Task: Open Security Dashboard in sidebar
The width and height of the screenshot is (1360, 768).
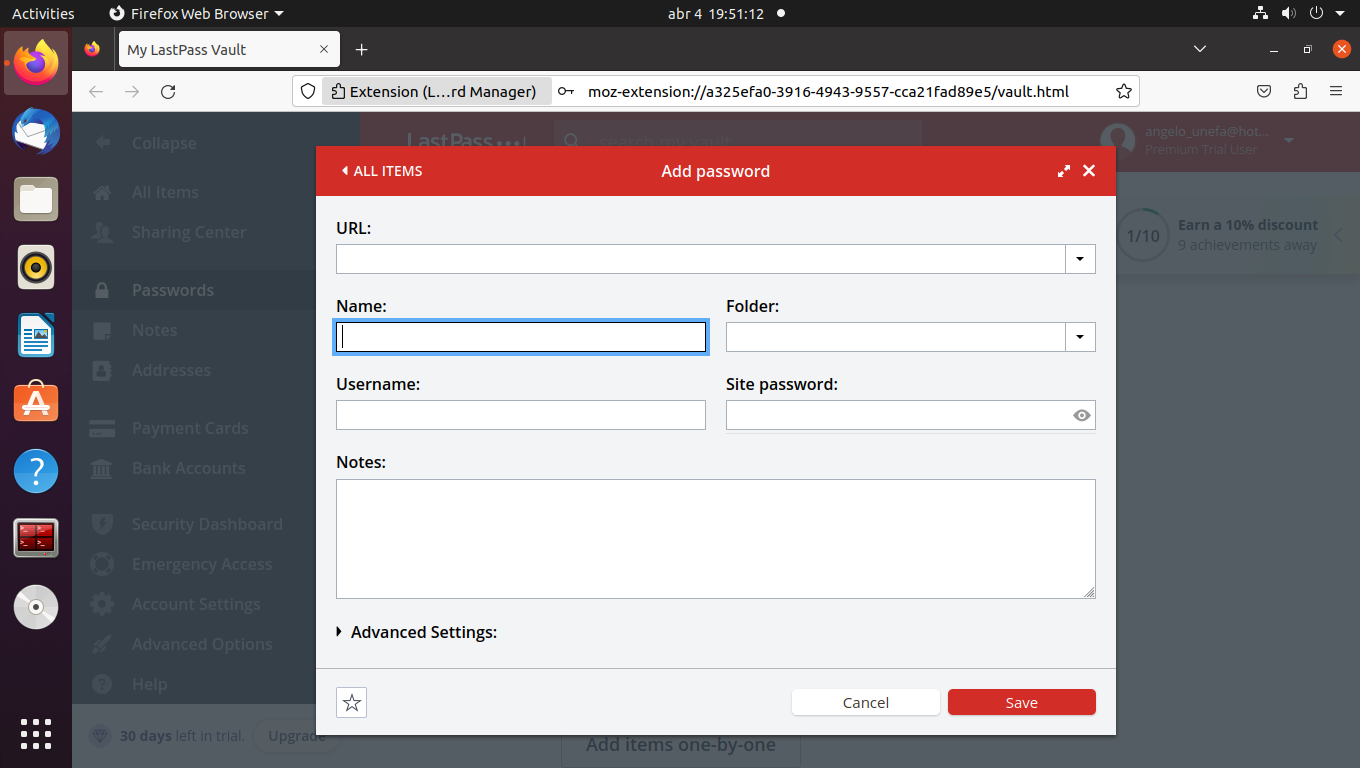Action: pyautogui.click(x=207, y=524)
